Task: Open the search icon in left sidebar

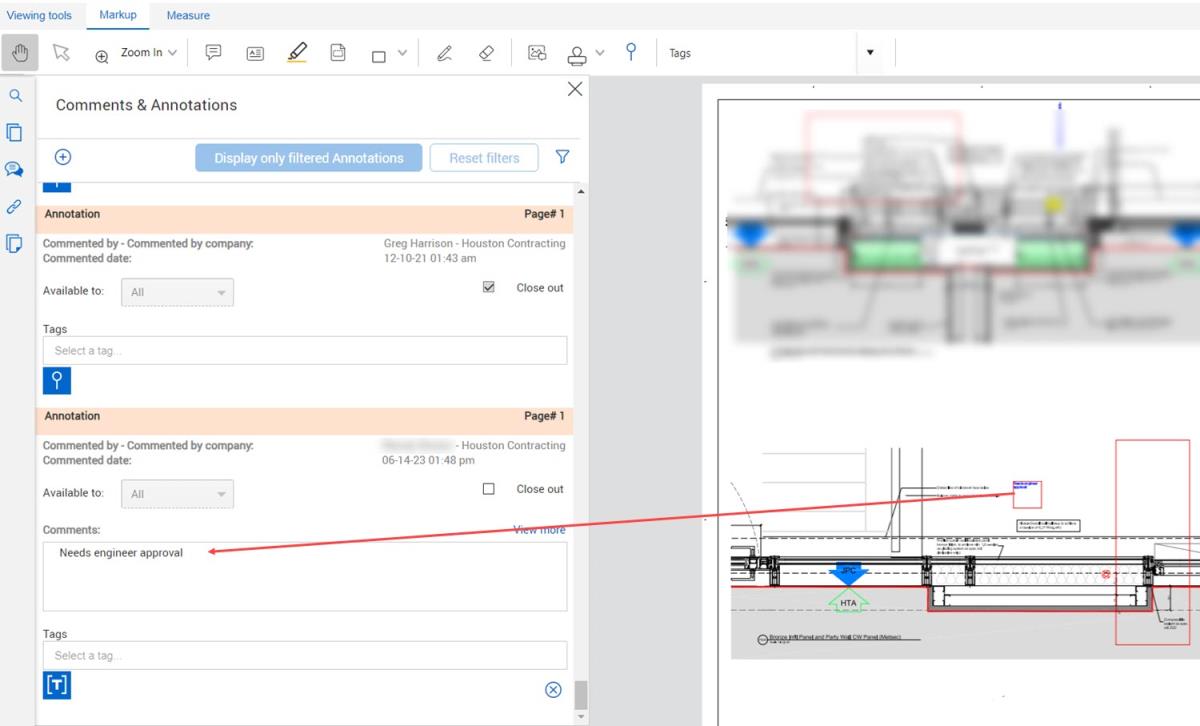Action: click(x=15, y=96)
